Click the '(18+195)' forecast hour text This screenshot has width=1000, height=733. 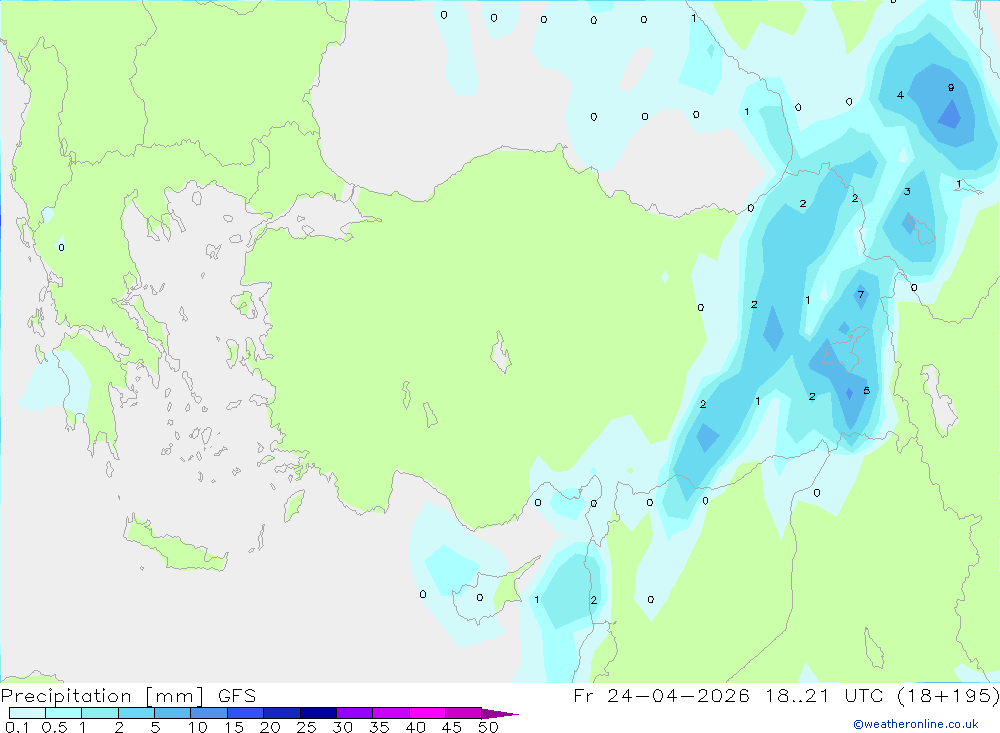point(948,695)
